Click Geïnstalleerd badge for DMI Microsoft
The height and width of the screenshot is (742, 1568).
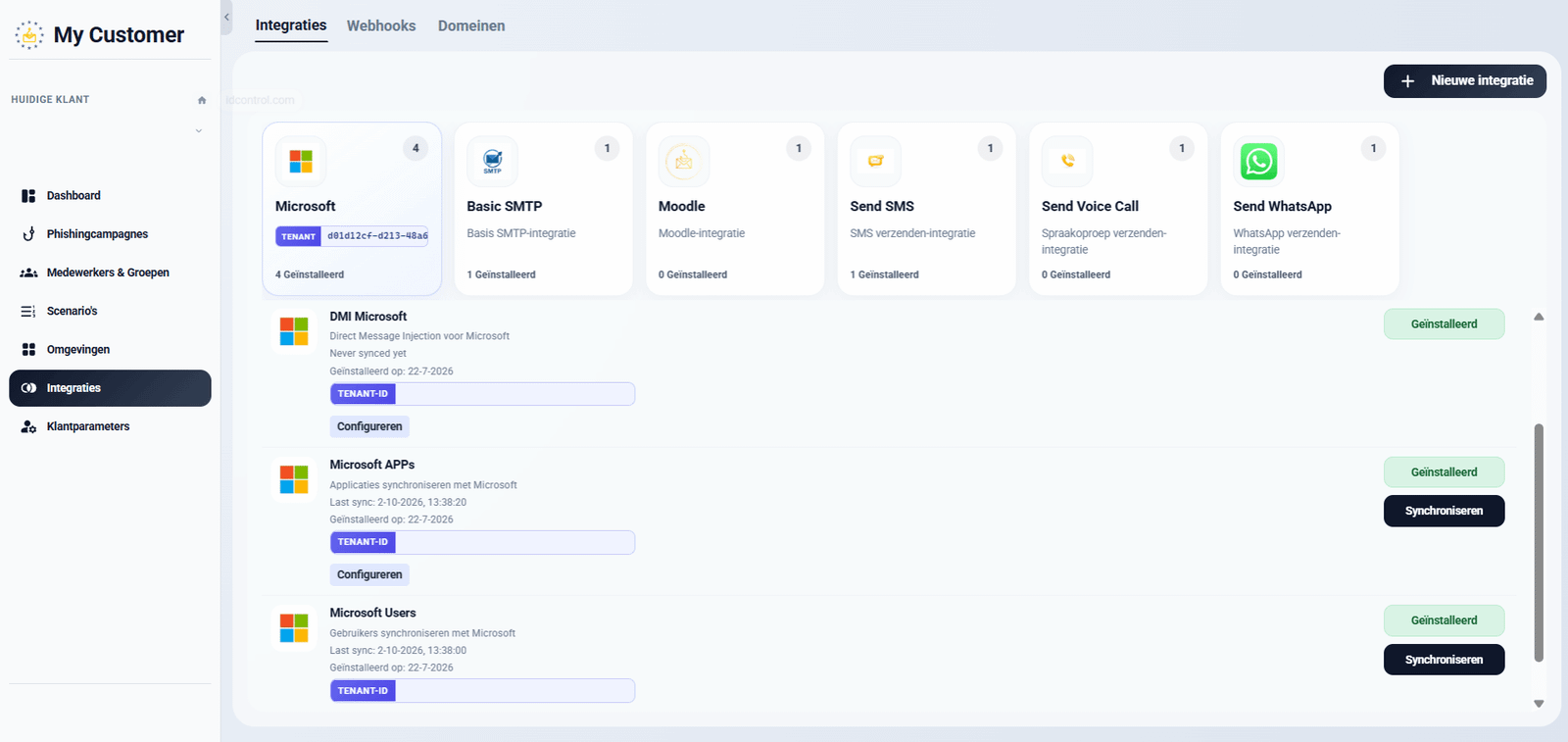point(1444,324)
